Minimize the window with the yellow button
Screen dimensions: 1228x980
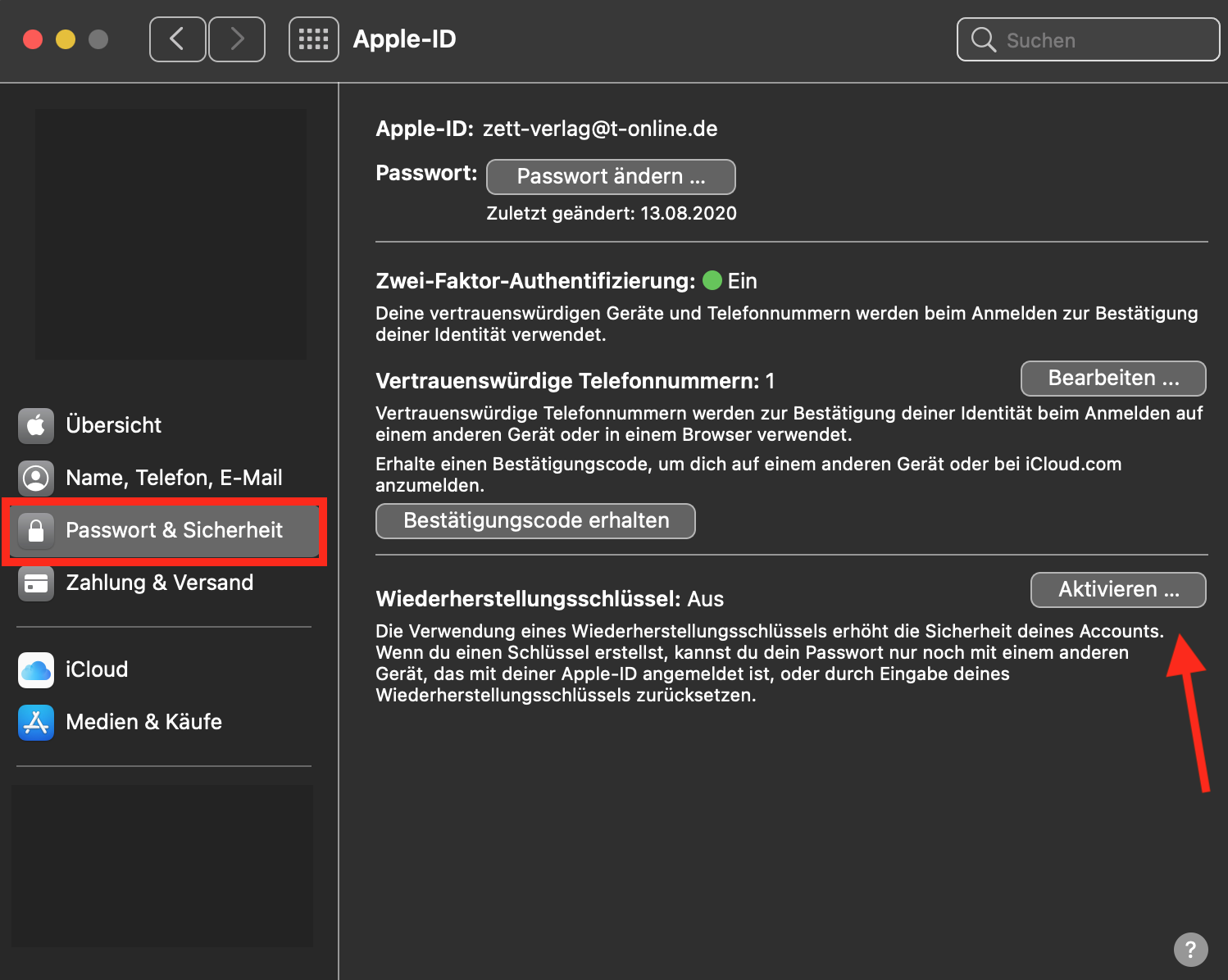point(66,39)
